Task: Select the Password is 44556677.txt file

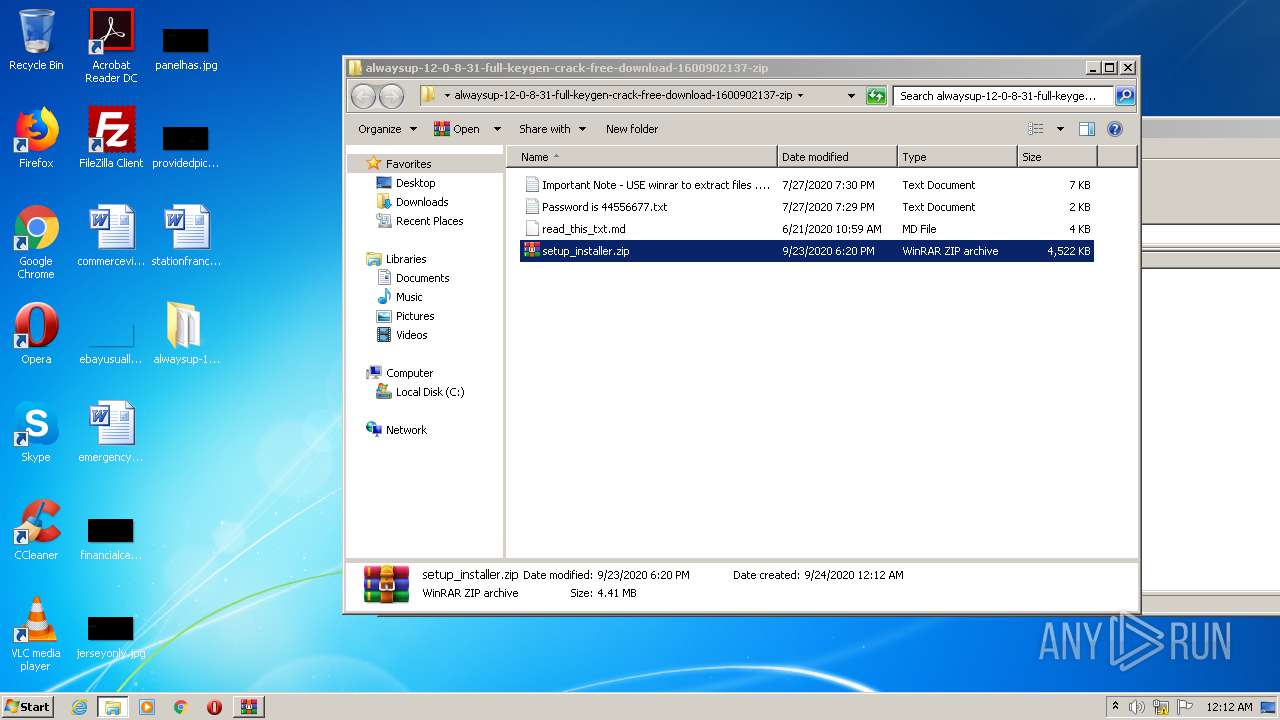Action: (x=604, y=207)
